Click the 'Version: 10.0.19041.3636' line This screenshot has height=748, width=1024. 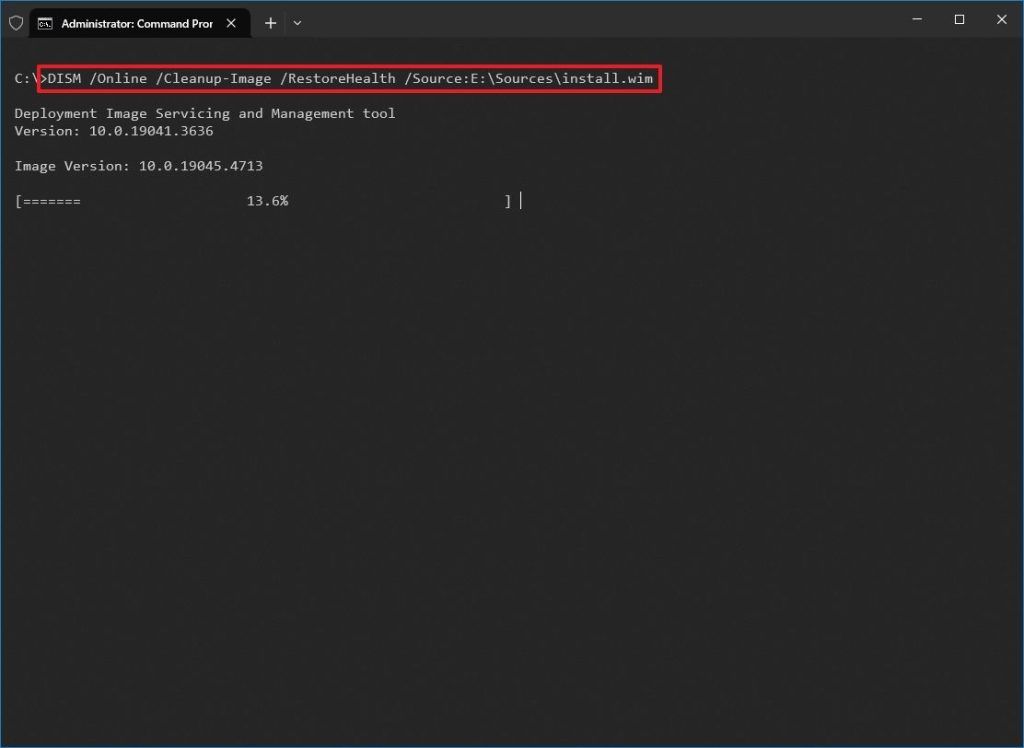[114, 131]
